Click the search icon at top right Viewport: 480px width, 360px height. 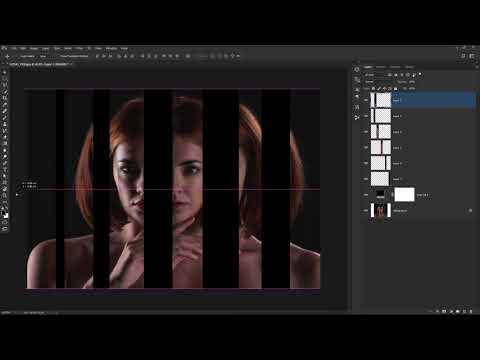pyautogui.click(x=463, y=56)
